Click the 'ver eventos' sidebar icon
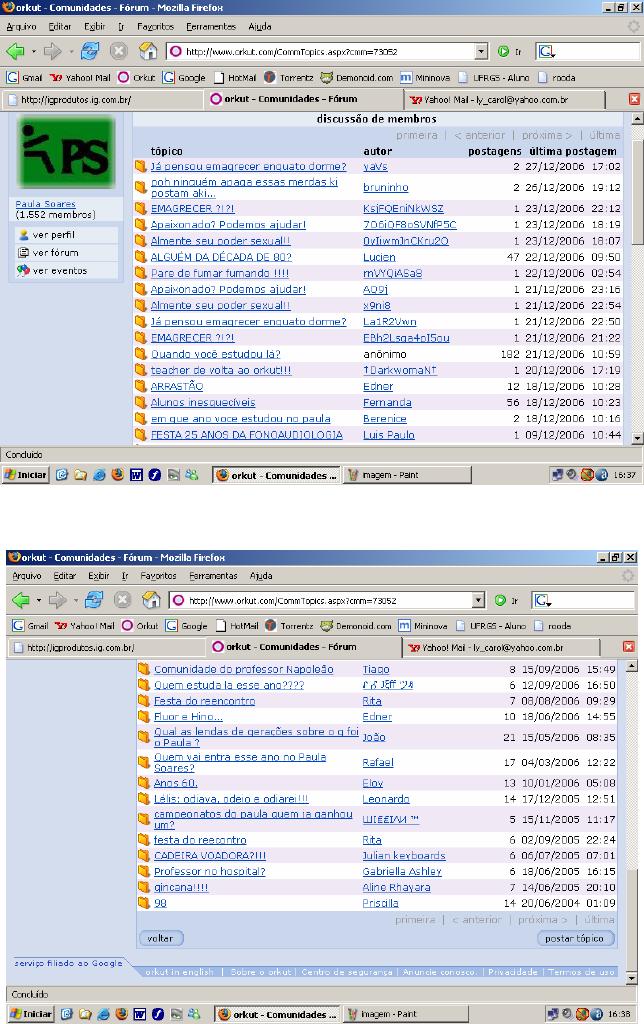Screen dimensions: 644x1024 [x=25, y=271]
